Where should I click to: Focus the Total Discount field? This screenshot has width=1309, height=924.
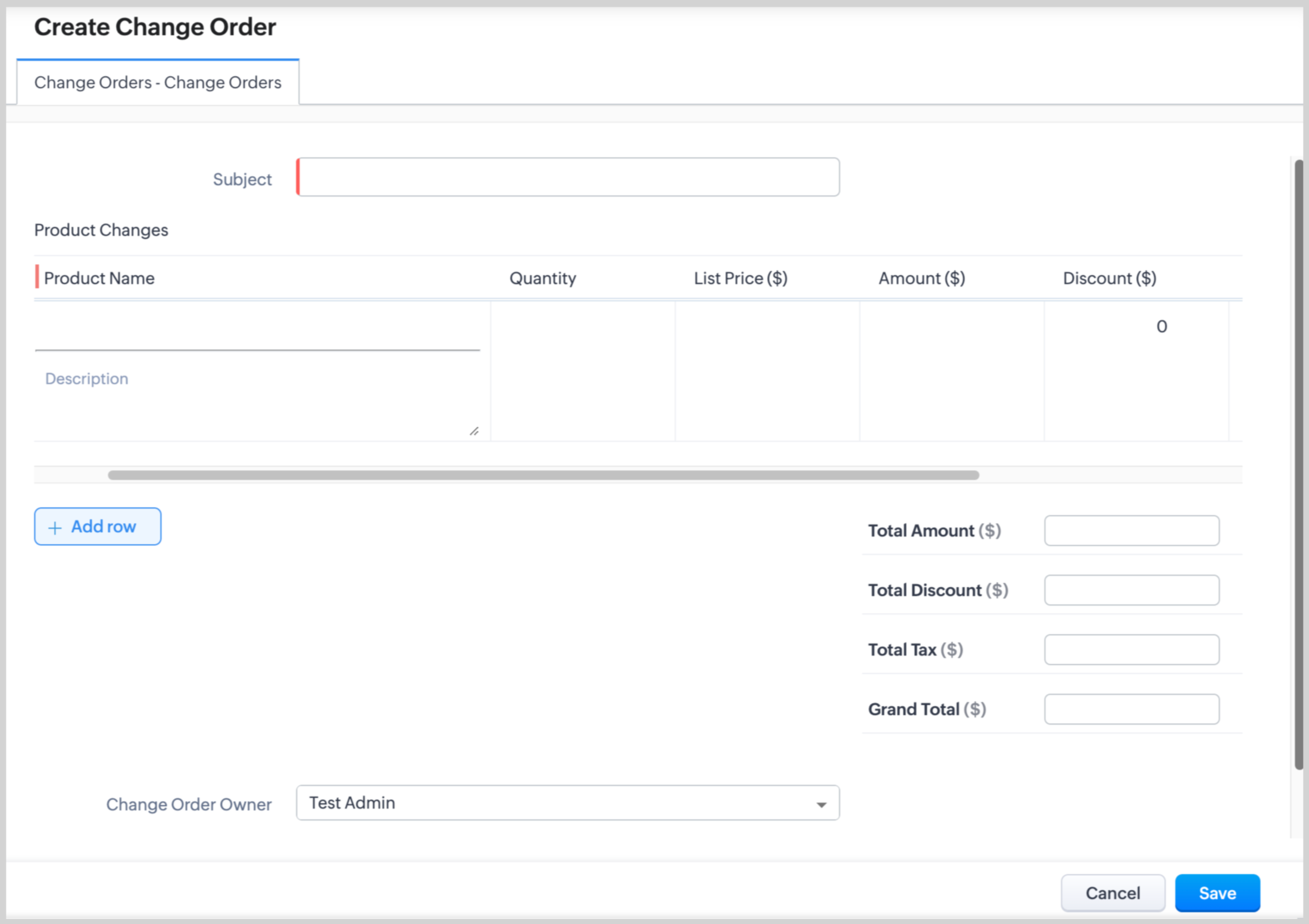coord(1131,590)
